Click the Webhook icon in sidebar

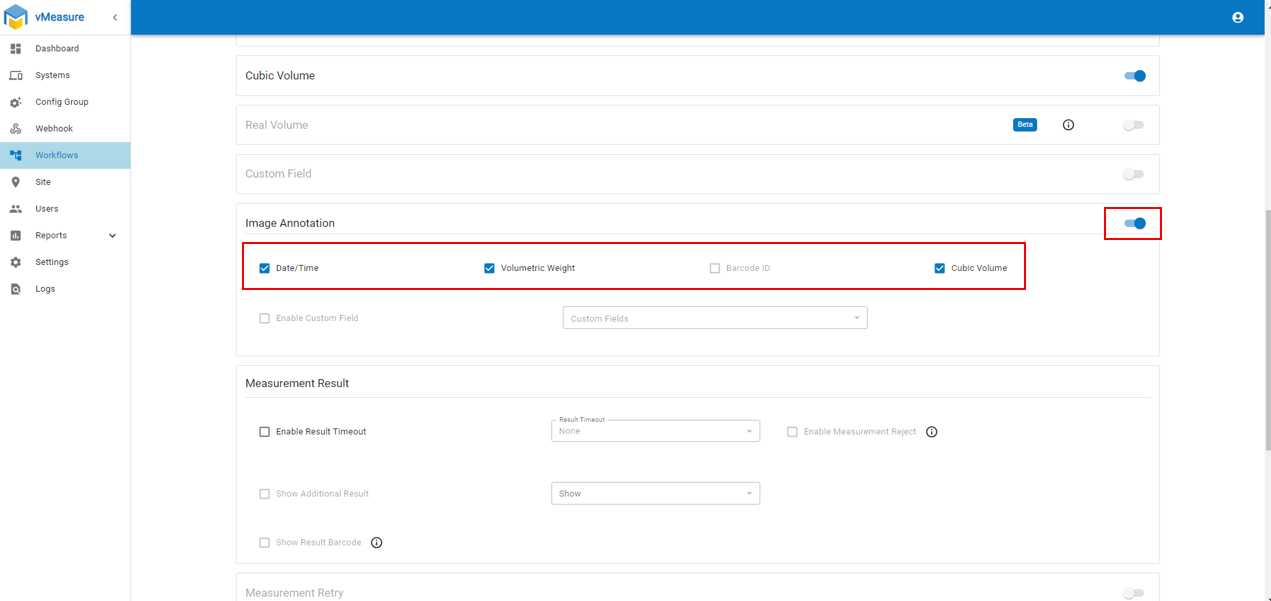15,129
